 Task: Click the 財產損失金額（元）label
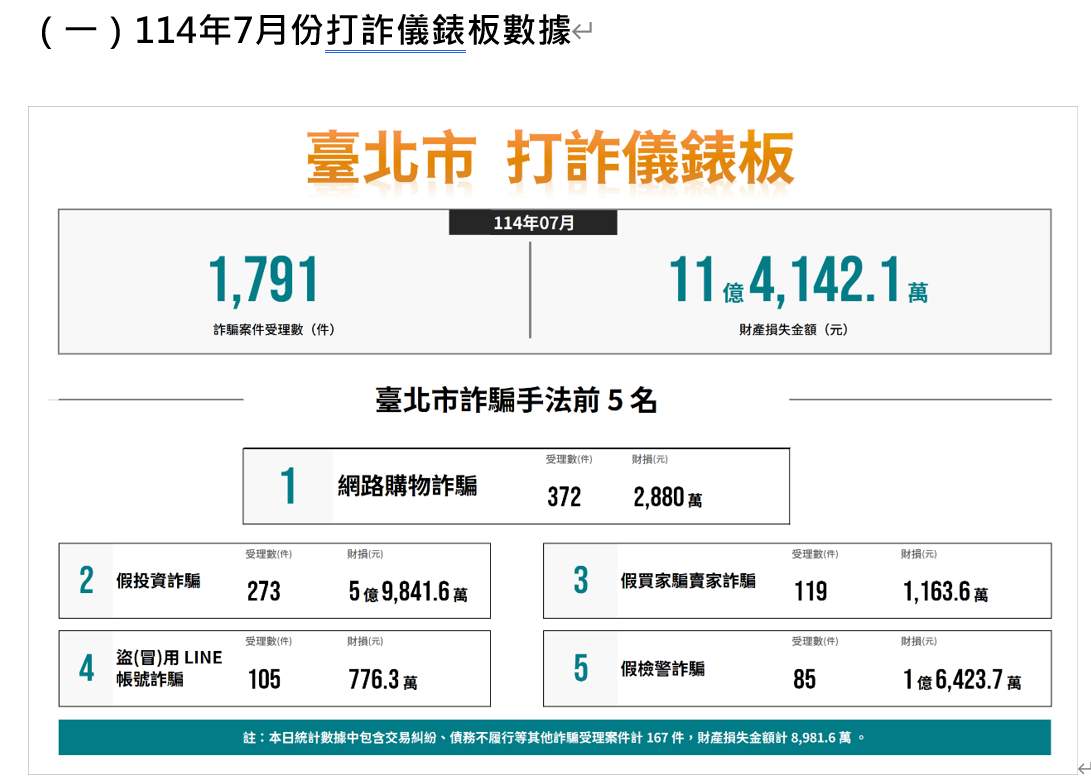coord(793,329)
